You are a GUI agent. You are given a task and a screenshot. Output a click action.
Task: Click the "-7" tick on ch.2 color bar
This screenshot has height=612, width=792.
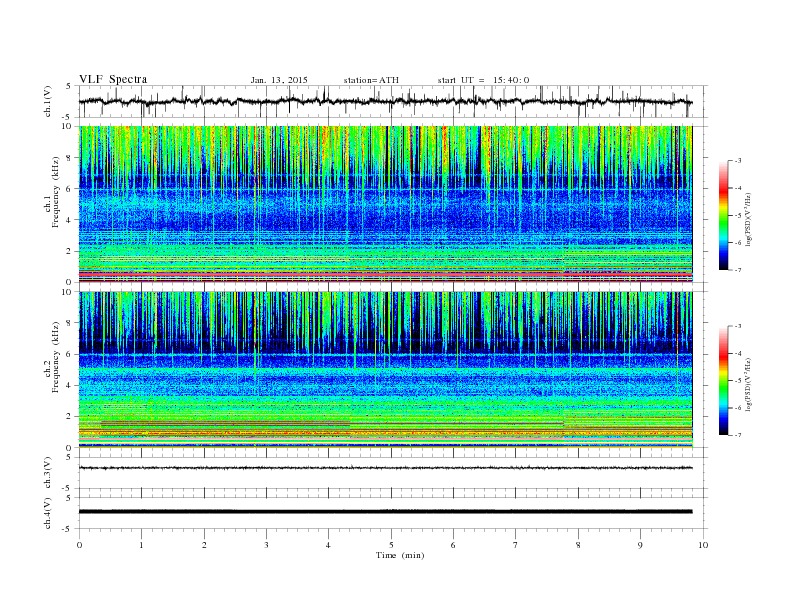[737, 435]
